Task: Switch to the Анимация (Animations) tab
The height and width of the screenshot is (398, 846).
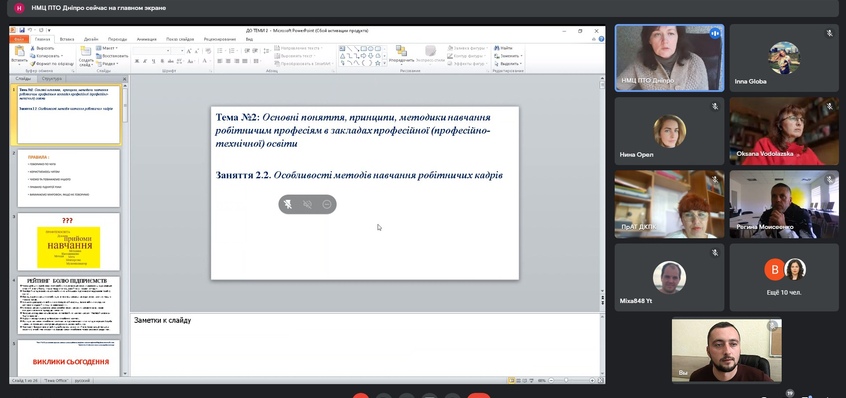Action: tap(147, 39)
